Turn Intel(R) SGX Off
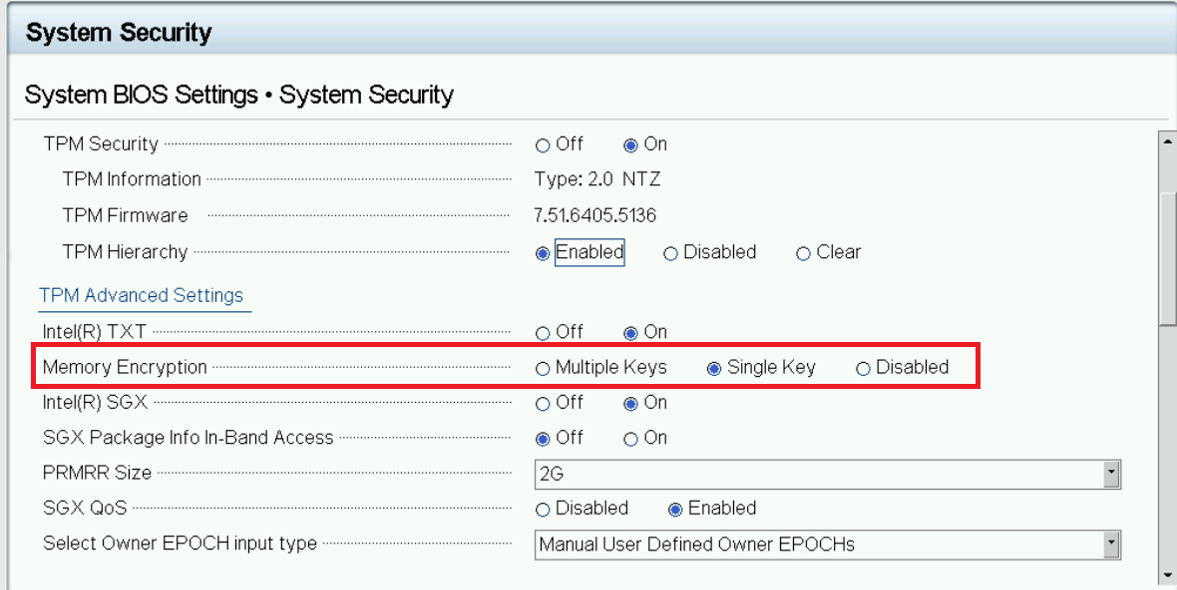Viewport: 1177px width, 590px height. tap(543, 403)
